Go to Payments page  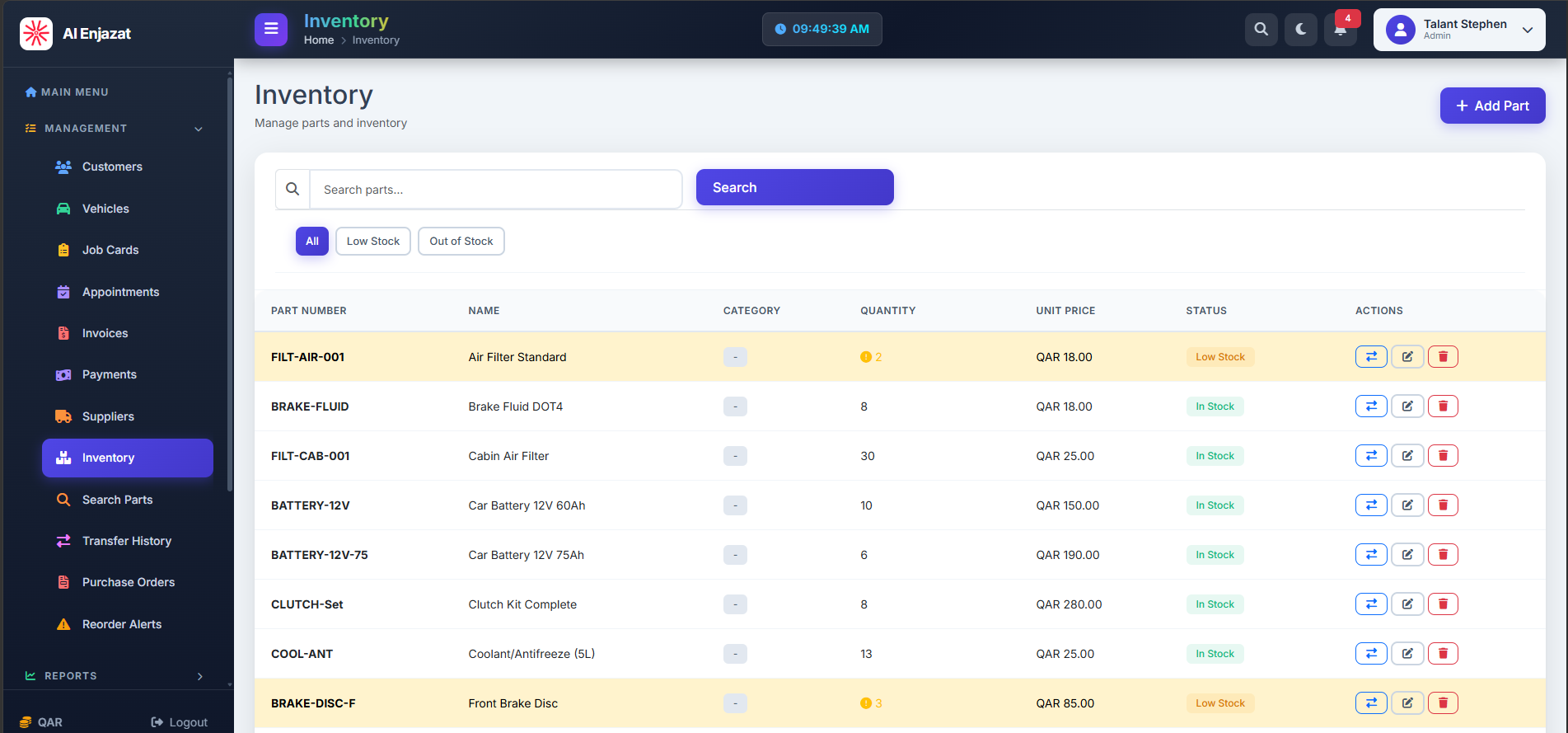128,374
